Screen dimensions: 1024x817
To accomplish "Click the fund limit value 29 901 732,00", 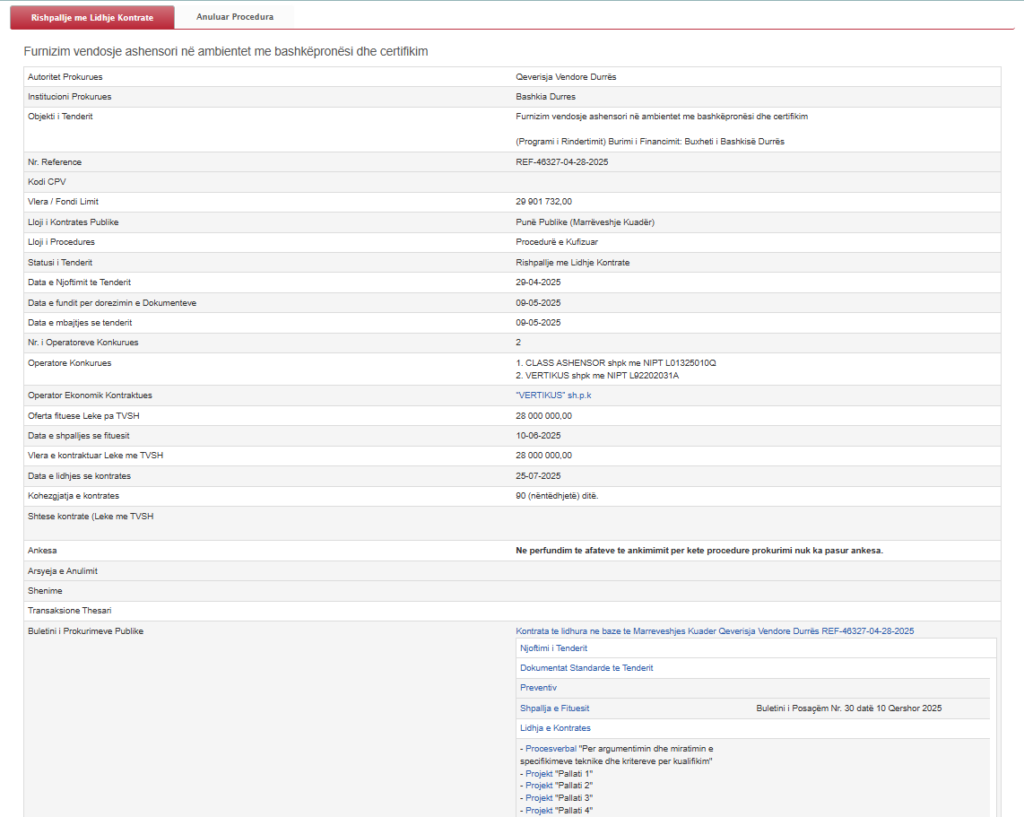I will pos(543,202).
